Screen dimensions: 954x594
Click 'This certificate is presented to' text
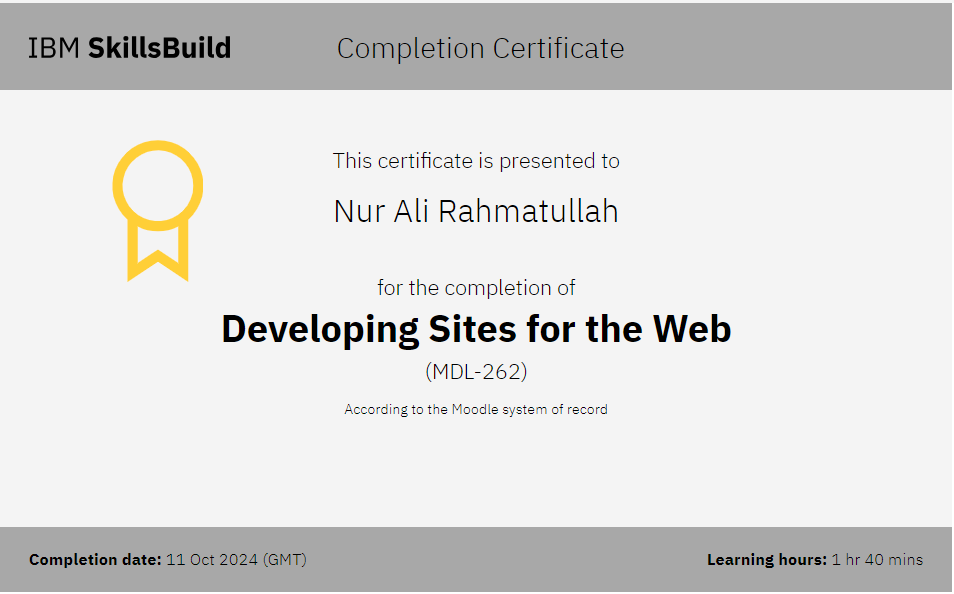click(476, 161)
